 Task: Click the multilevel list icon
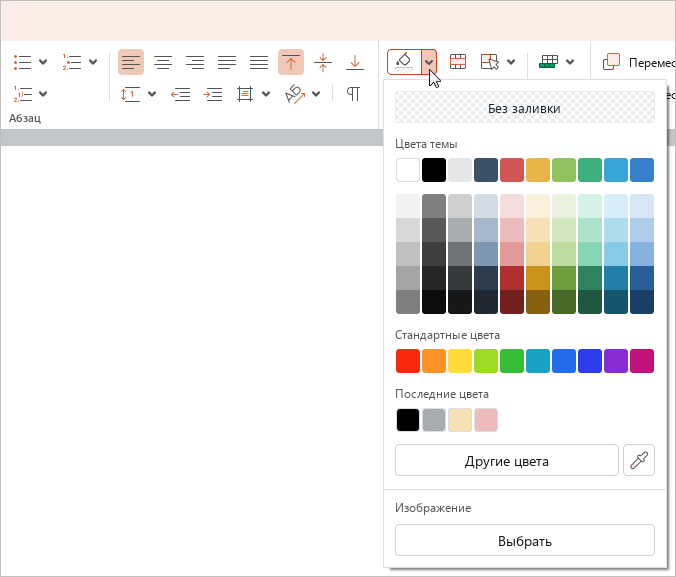[22, 94]
